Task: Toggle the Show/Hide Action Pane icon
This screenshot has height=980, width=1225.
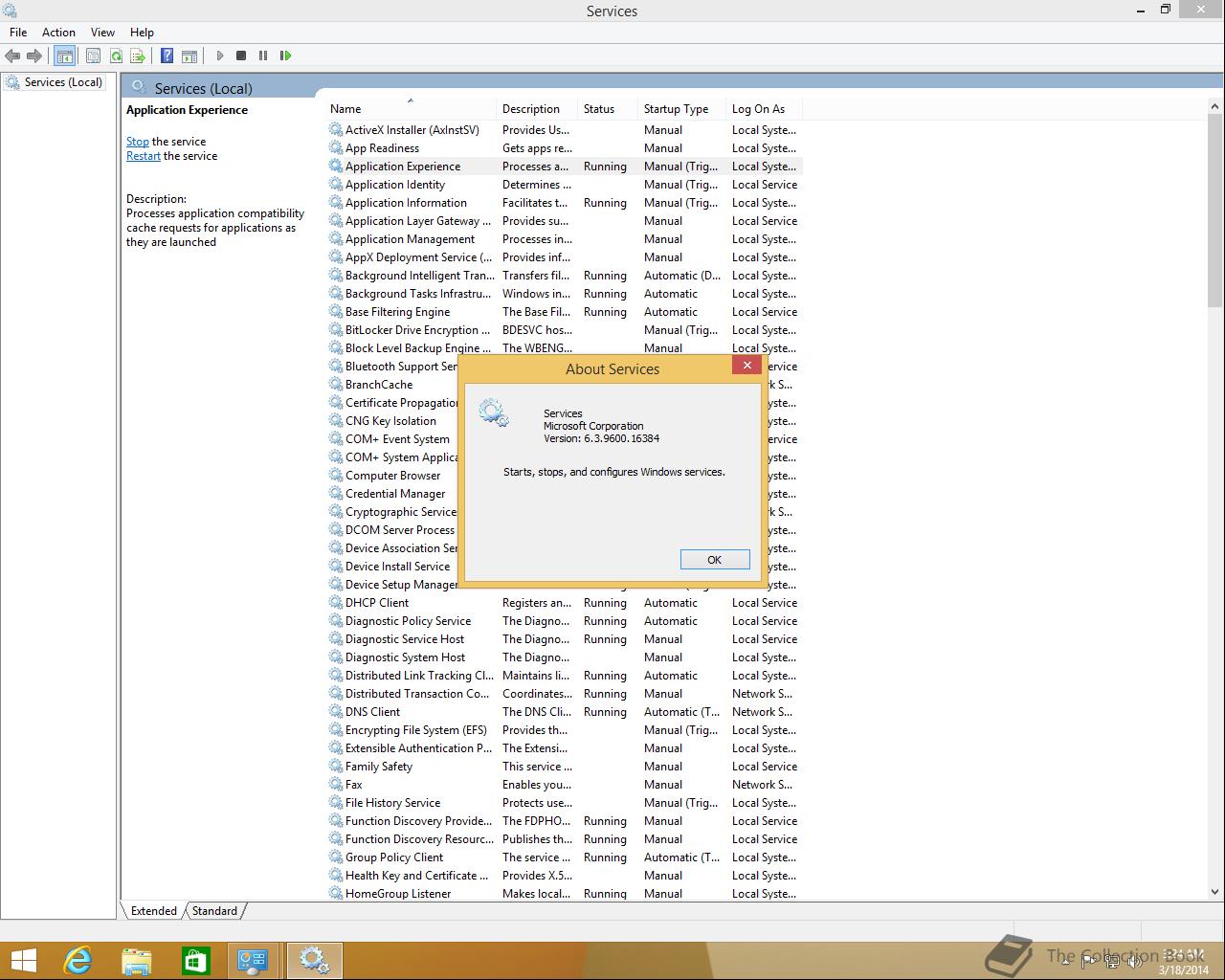Action: [189, 56]
